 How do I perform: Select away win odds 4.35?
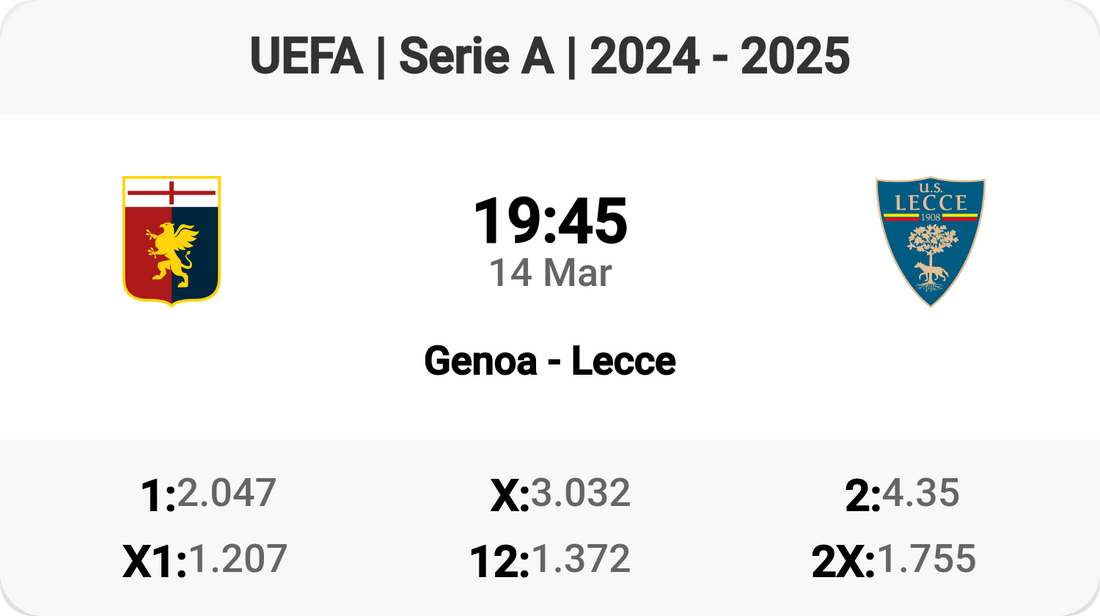tap(920, 493)
